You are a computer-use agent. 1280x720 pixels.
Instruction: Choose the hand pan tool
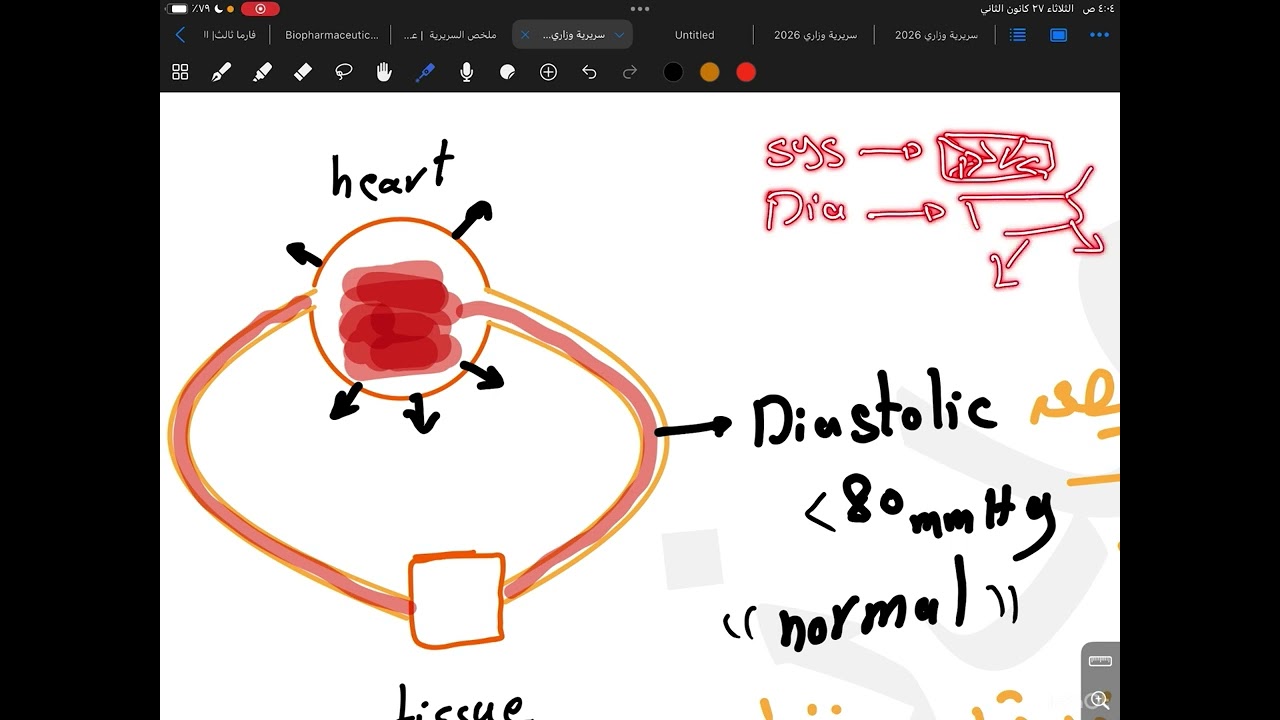click(x=384, y=72)
